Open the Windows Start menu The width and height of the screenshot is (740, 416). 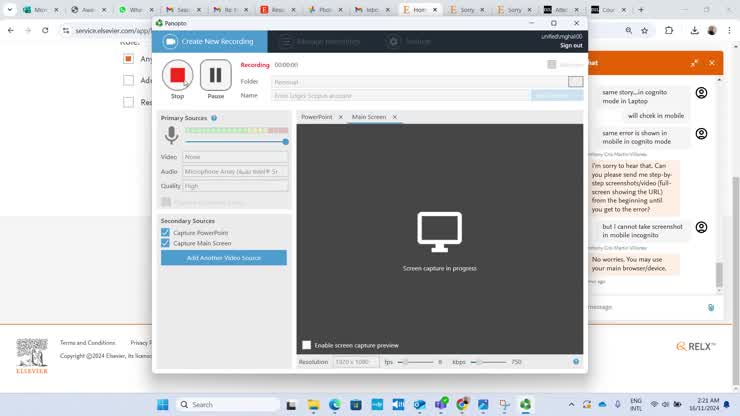click(x=163, y=405)
